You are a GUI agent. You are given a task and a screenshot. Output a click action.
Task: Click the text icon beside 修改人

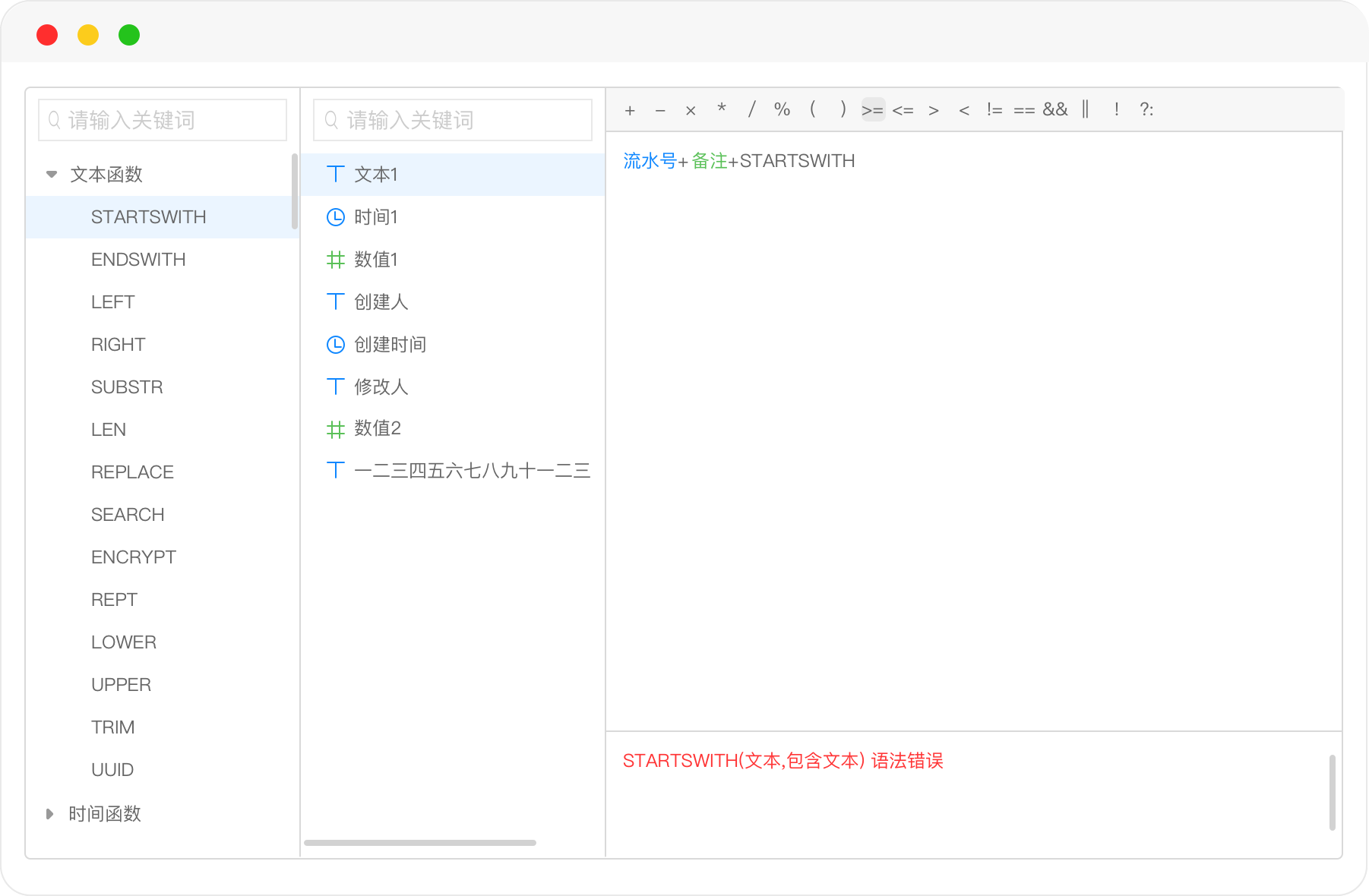(335, 387)
